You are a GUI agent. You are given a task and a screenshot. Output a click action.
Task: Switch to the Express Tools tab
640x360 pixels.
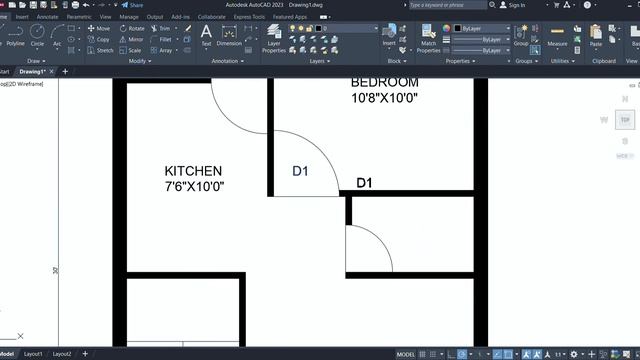[x=249, y=17]
